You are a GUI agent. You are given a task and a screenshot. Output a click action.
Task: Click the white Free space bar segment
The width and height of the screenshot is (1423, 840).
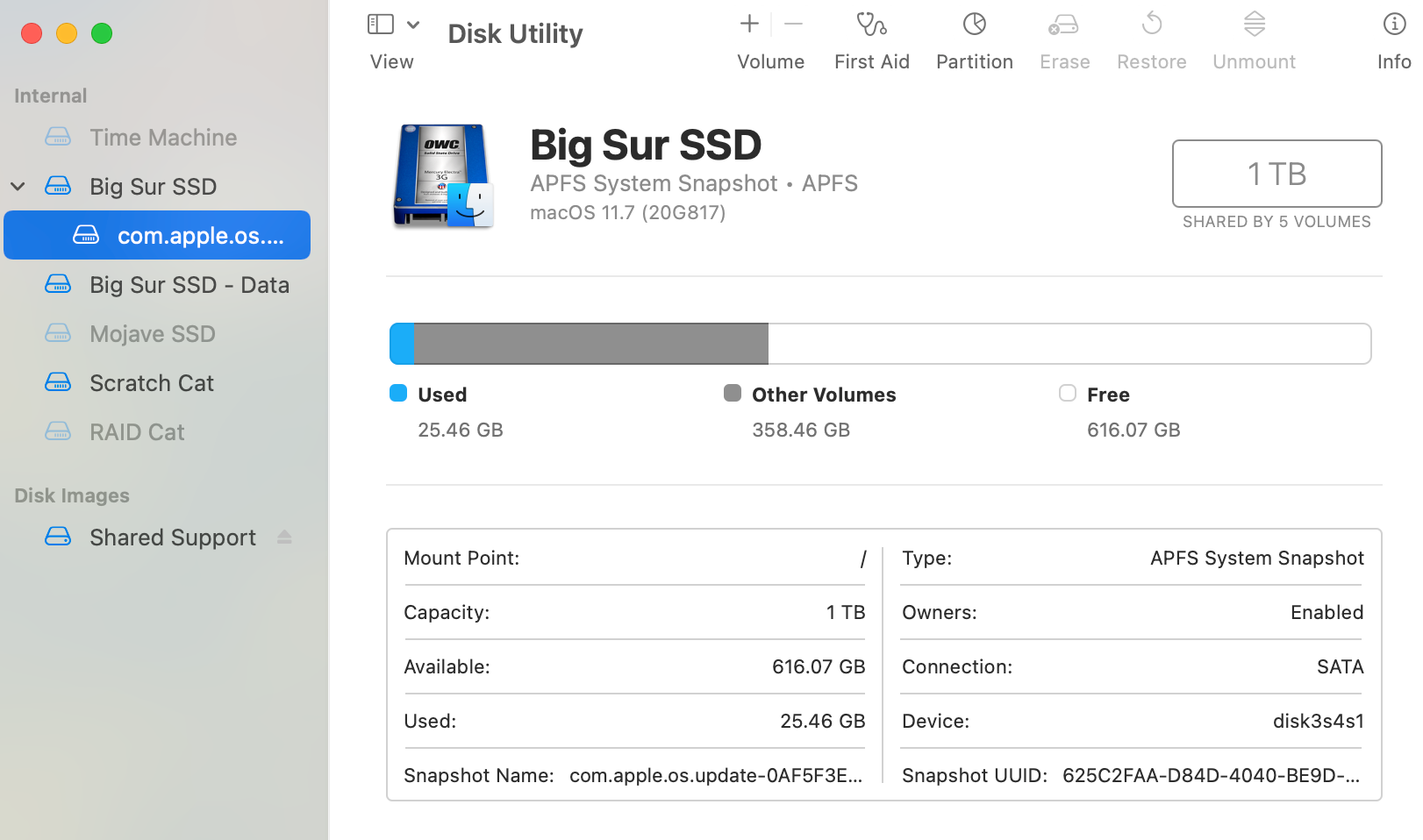point(1069,344)
